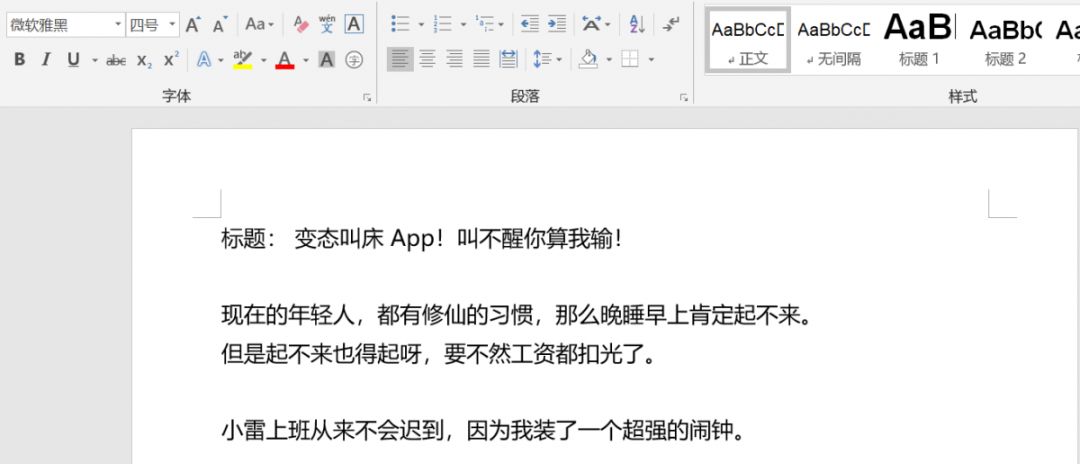Start a multilevel list

click(484, 24)
